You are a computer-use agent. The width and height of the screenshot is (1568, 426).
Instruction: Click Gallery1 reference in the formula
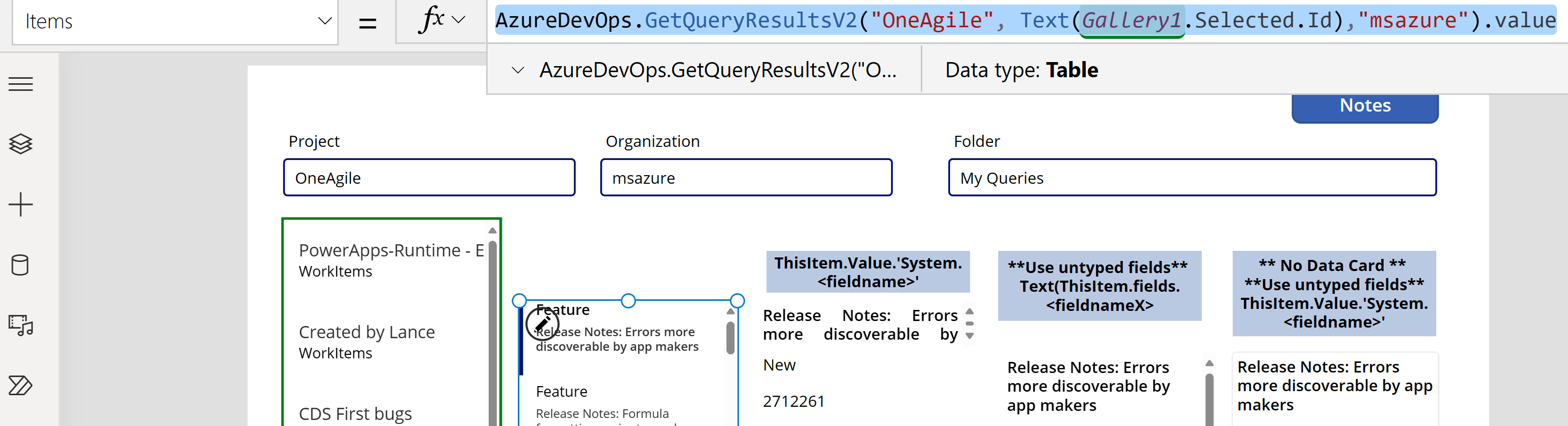pyautogui.click(x=1131, y=21)
